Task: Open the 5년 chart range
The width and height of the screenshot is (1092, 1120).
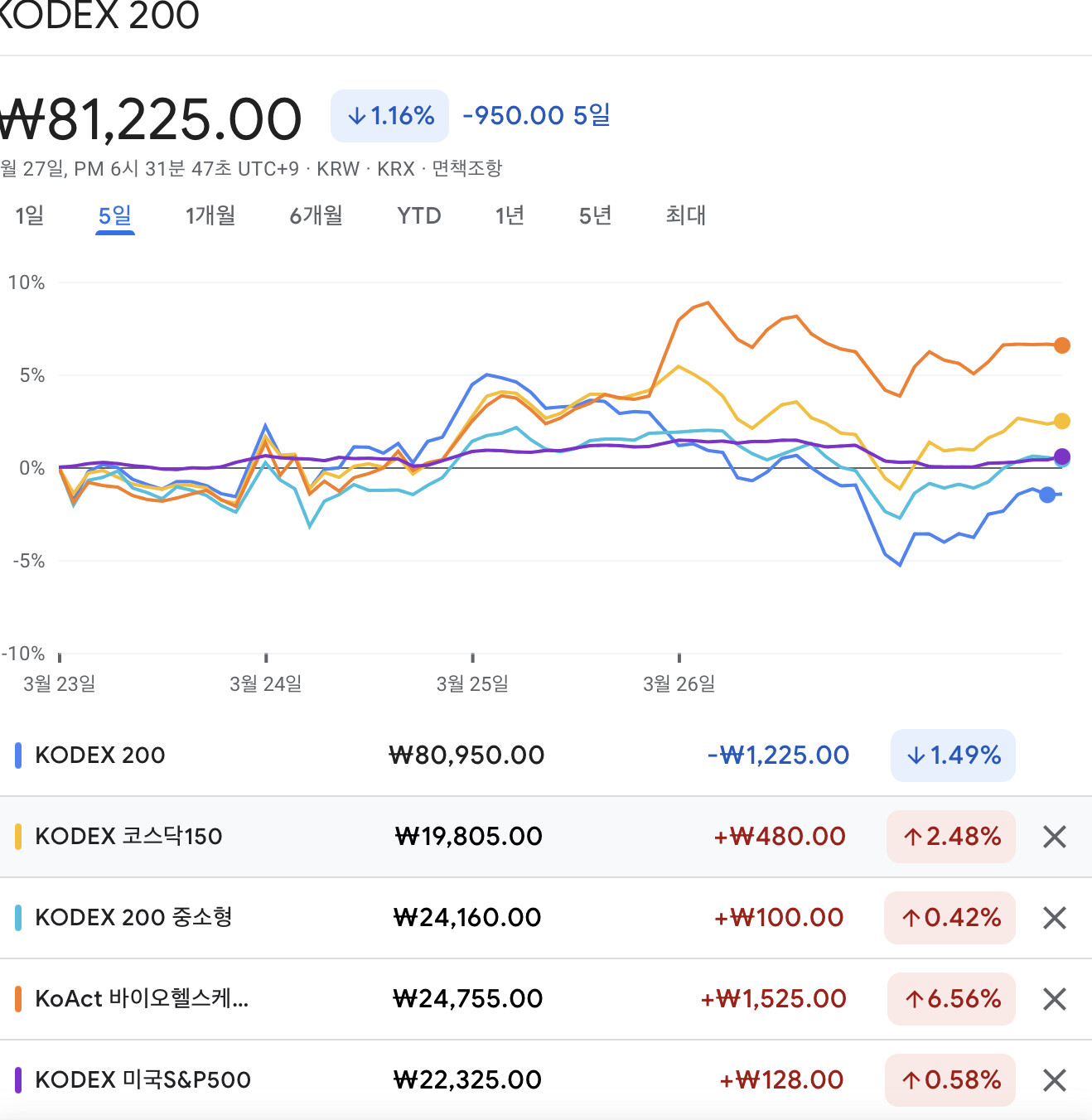Action: (595, 216)
